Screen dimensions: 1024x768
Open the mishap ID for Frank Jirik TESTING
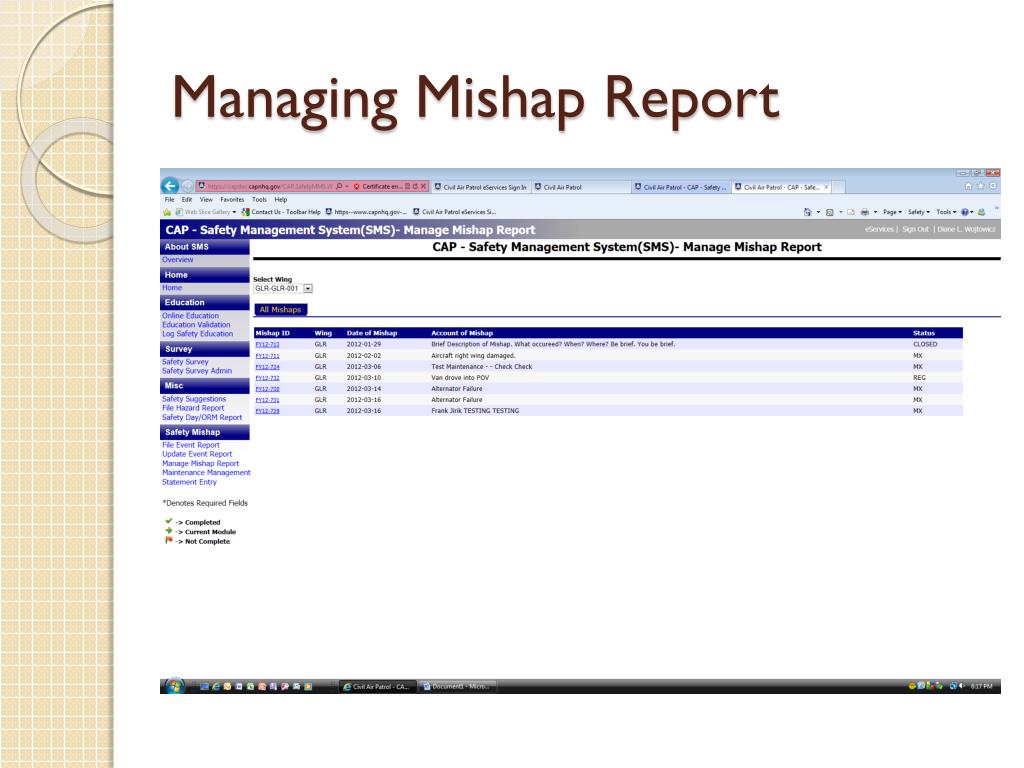267,411
